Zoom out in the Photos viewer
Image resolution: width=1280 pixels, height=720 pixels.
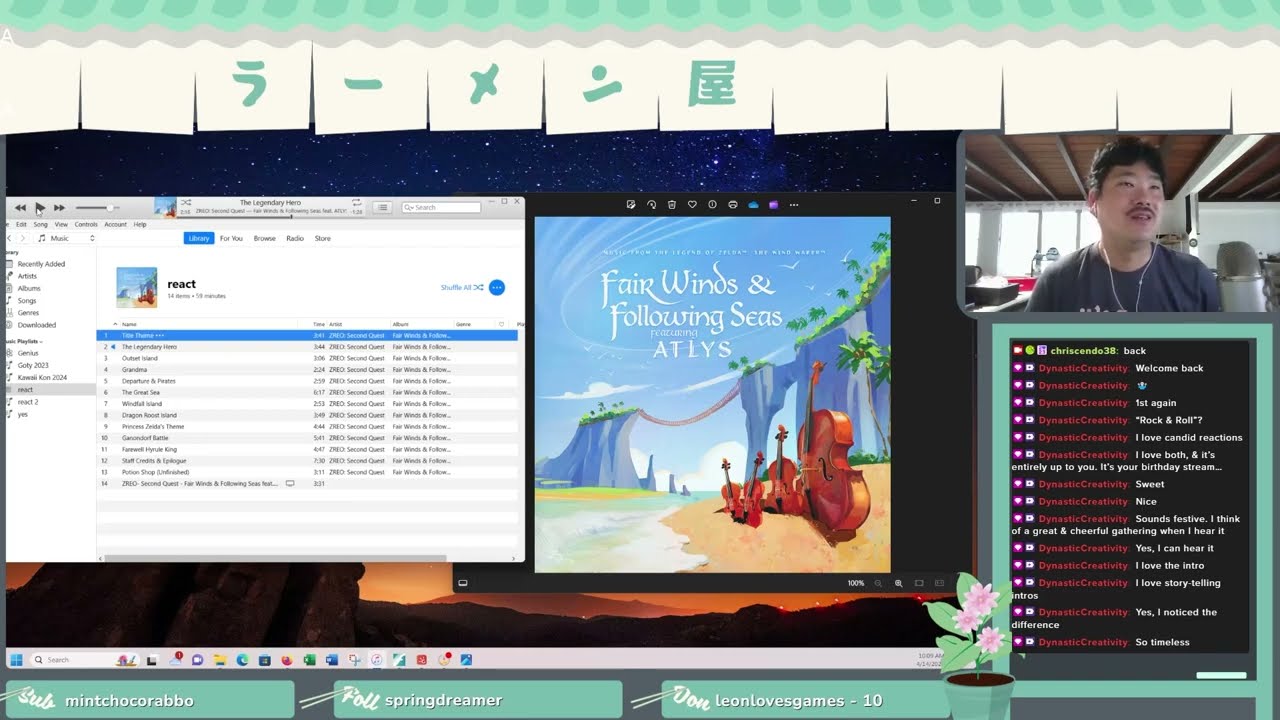[879, 583]
